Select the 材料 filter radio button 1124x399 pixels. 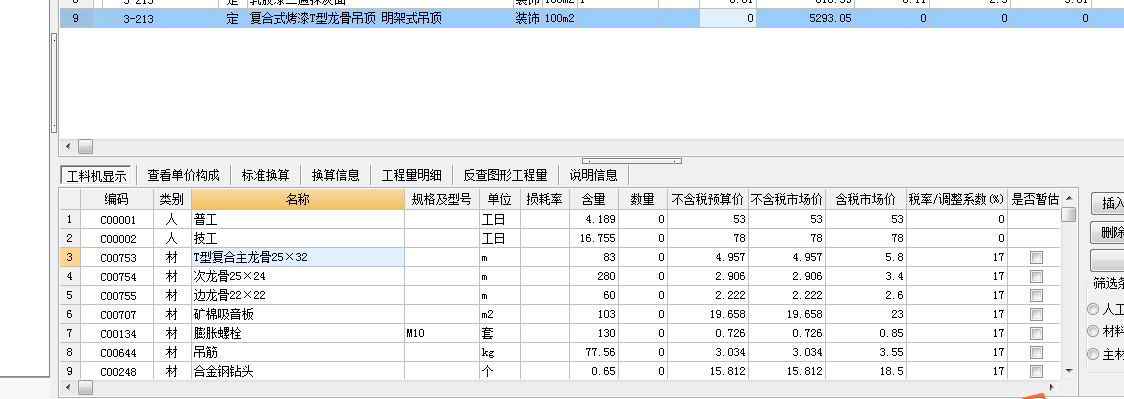pos(1093,331)
